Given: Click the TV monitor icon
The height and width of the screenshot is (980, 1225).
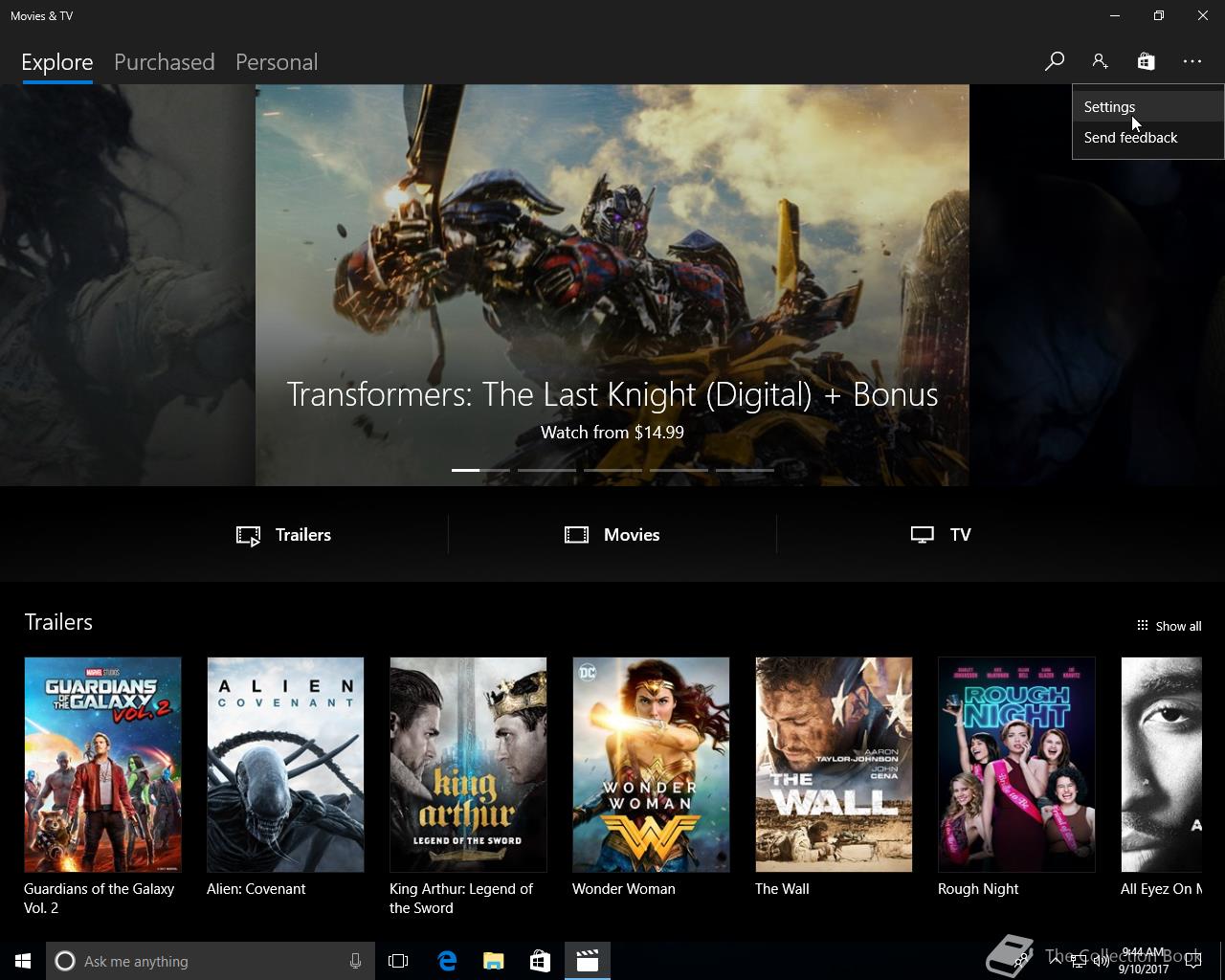Looking at the screenshot, I should (922, 535).
